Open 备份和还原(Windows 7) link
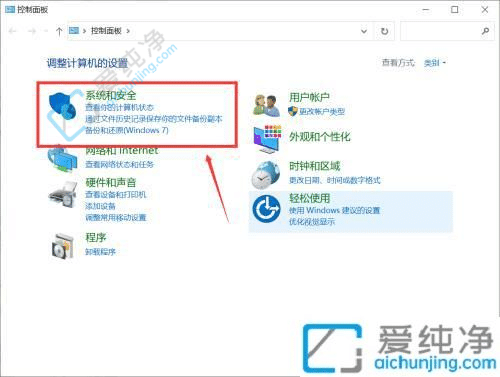 127,130
